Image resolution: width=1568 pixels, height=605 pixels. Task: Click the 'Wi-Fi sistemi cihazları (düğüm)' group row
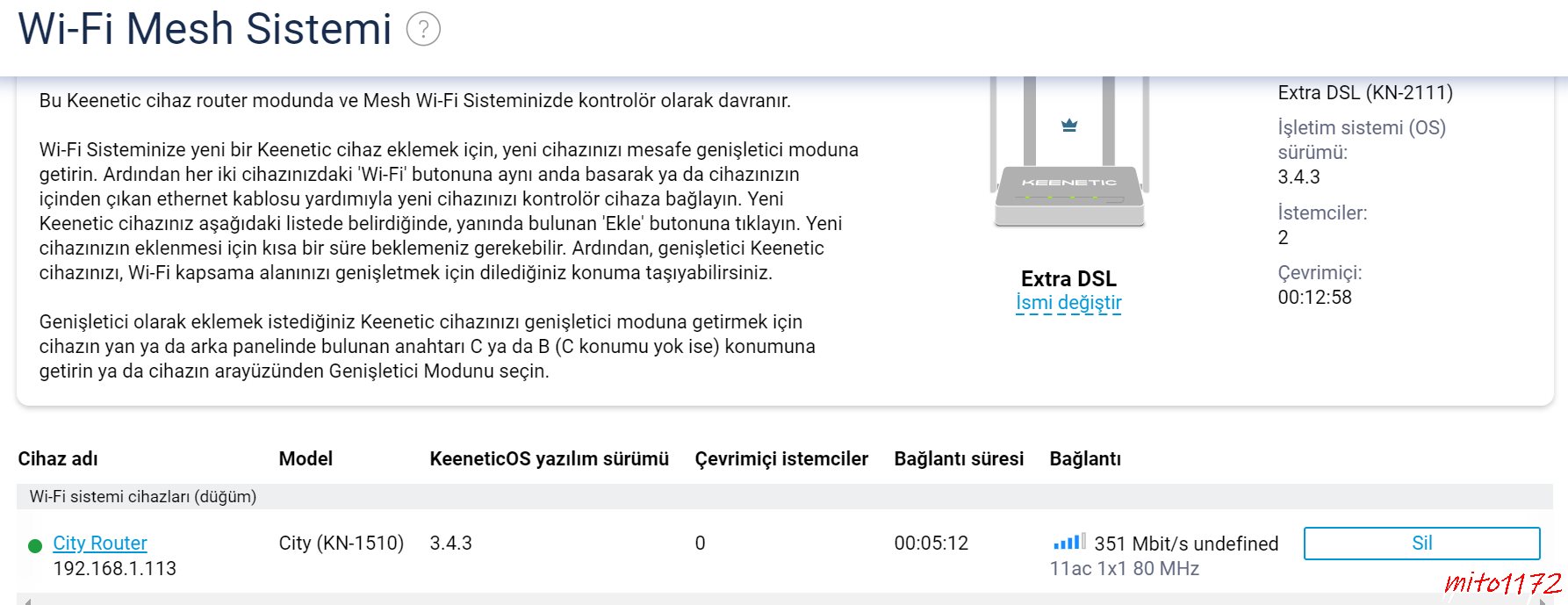tap(784, 496)
